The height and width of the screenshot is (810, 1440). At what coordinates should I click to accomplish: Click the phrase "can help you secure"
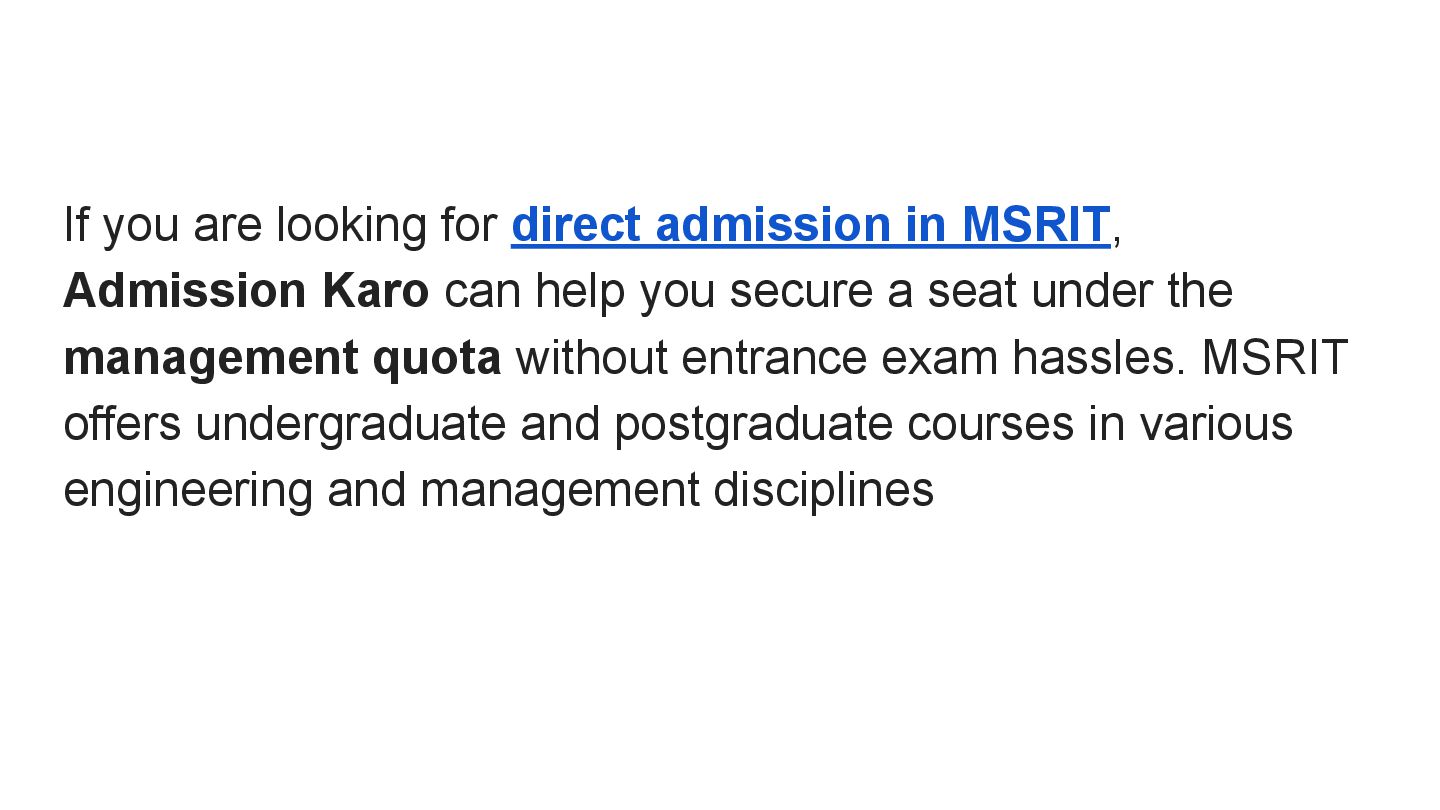pyautogui.click(x=656, y=291)
